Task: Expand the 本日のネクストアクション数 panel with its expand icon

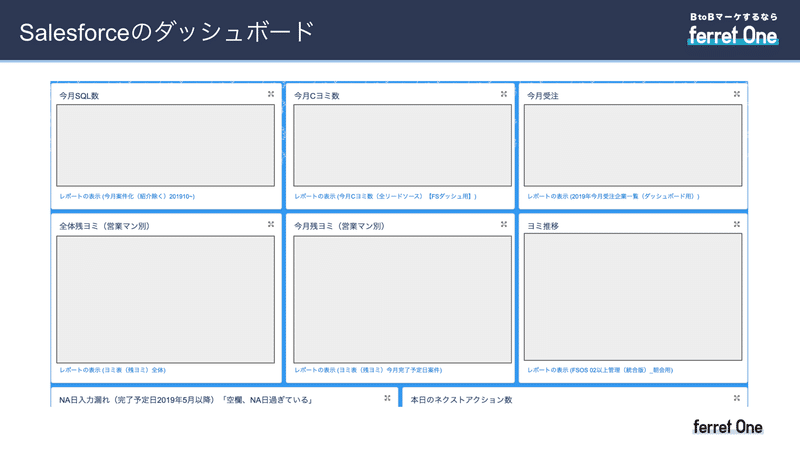Action: [737, 398]
